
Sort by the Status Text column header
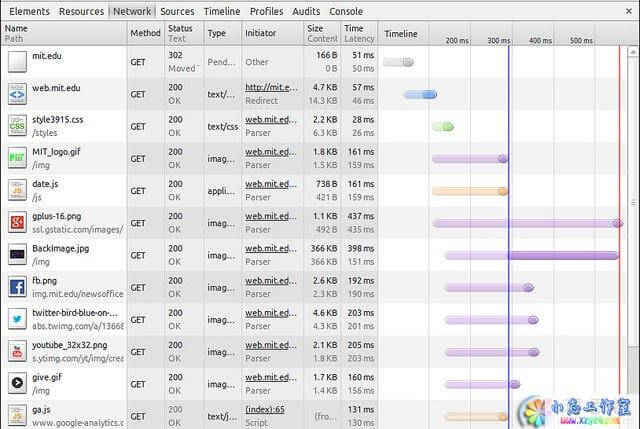click(184, 33)
